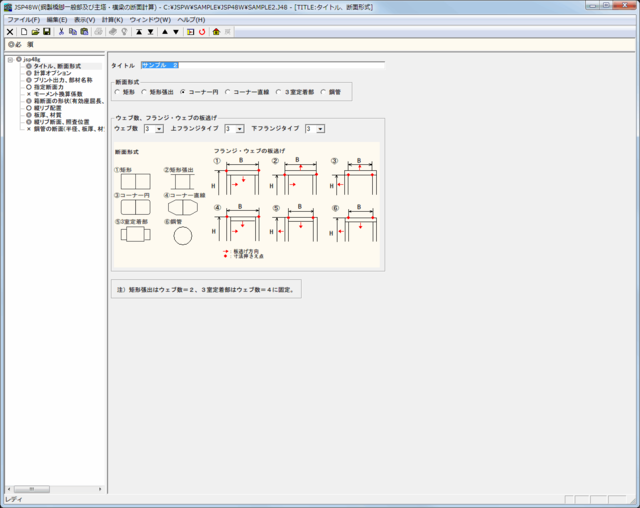
Task: Open the 上フランジタイプ dropdown
Action: (240, 129)
